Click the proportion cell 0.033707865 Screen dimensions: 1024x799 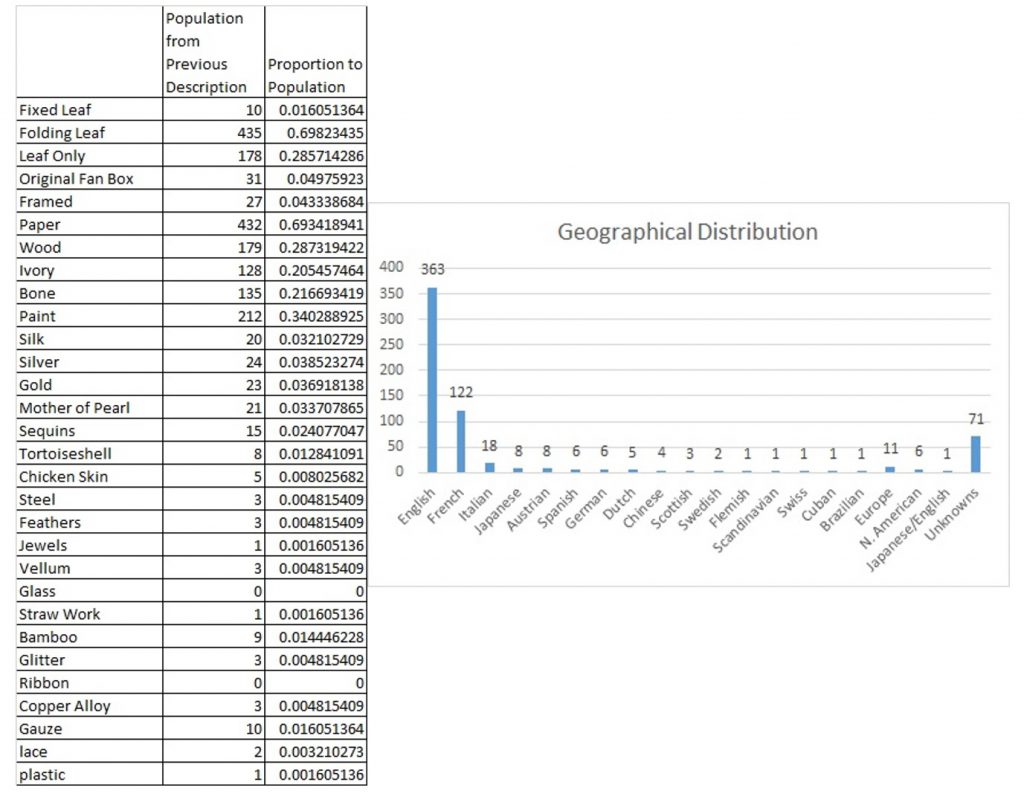click(x=316, y=408)
